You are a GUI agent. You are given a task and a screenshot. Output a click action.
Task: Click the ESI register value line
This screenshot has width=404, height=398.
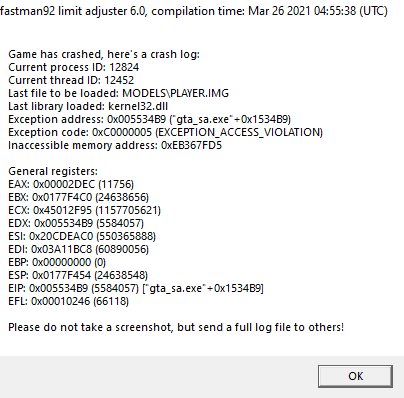click(82, 236)
